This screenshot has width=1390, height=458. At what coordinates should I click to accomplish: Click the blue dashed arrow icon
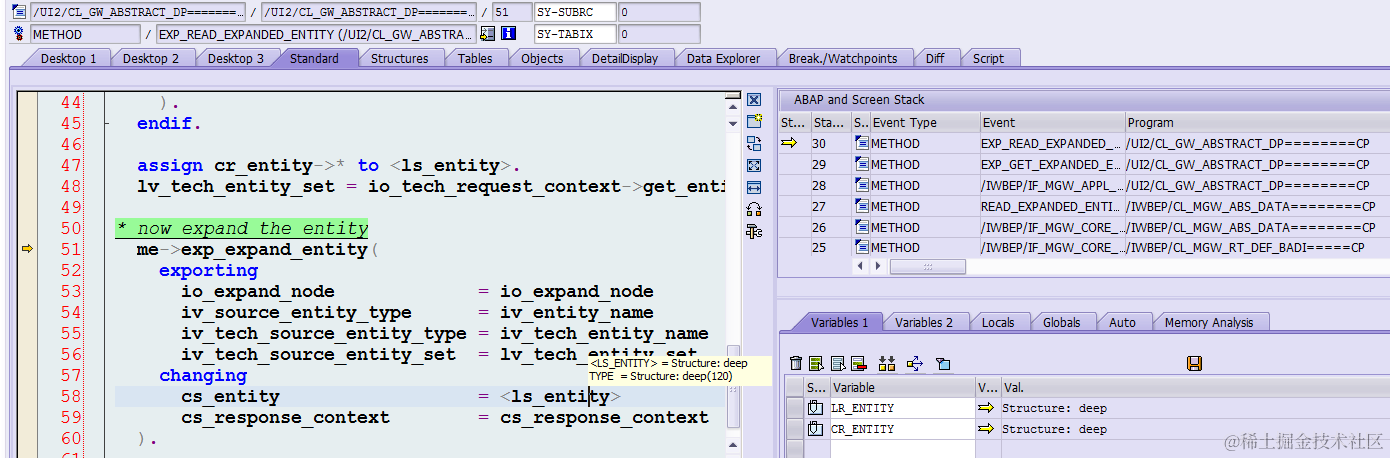coord(913,364)
